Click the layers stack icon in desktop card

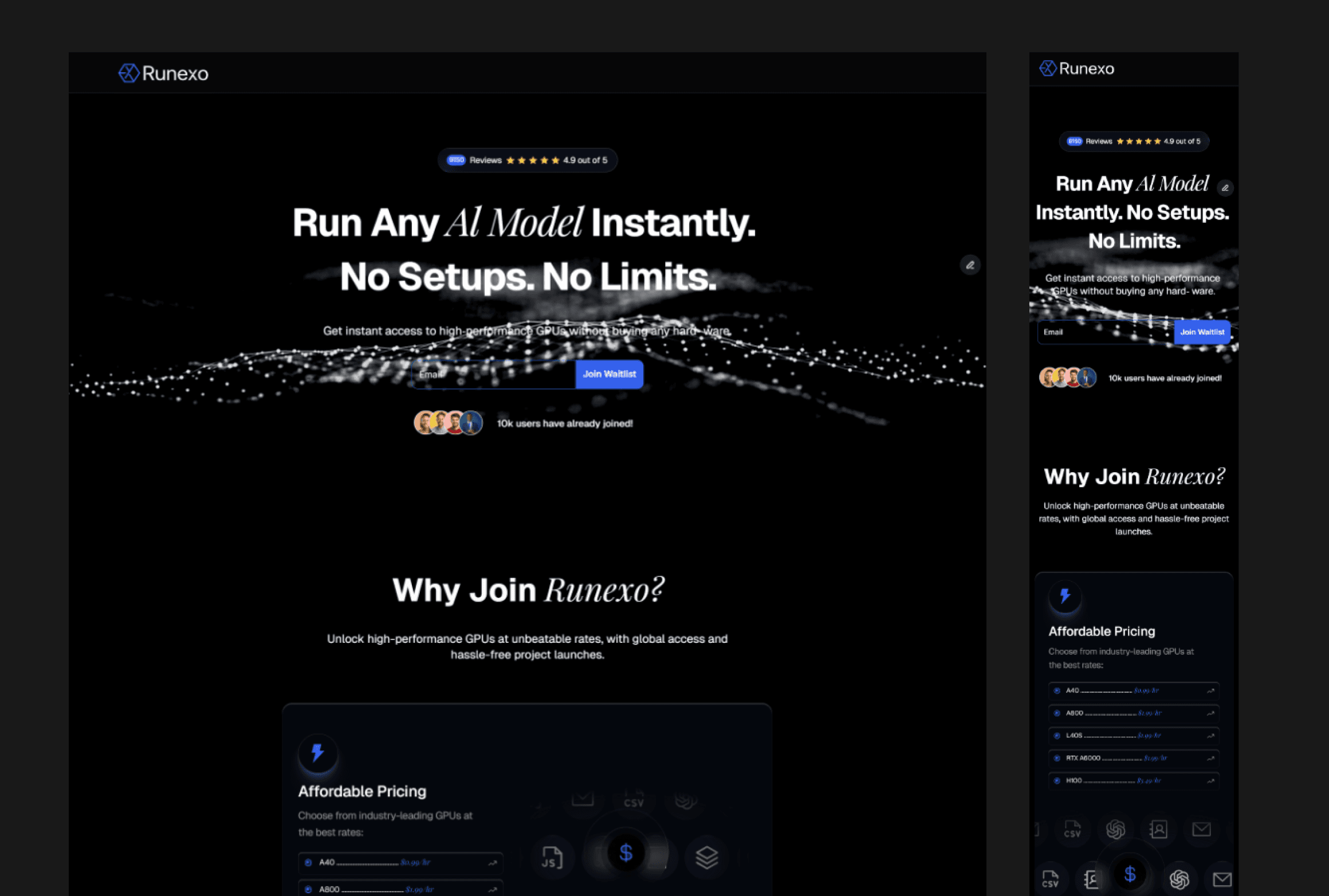tap(706, 858)
